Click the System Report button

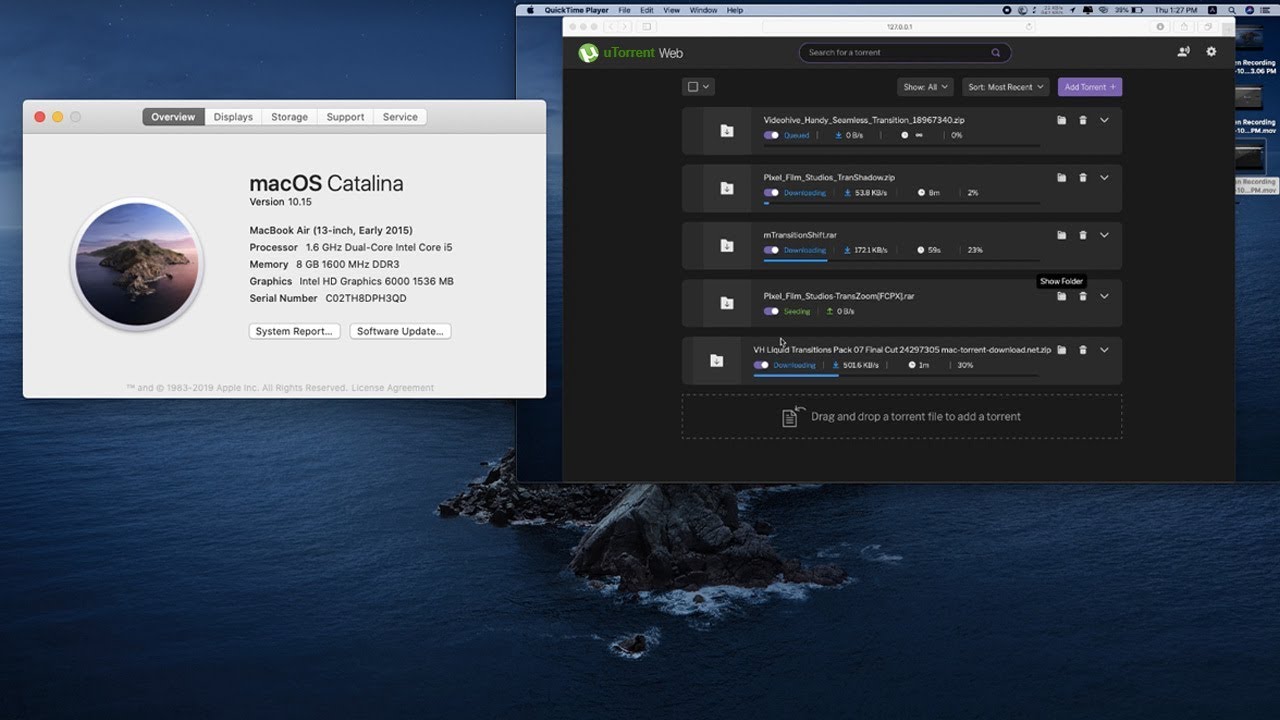[x=294, y=331]
